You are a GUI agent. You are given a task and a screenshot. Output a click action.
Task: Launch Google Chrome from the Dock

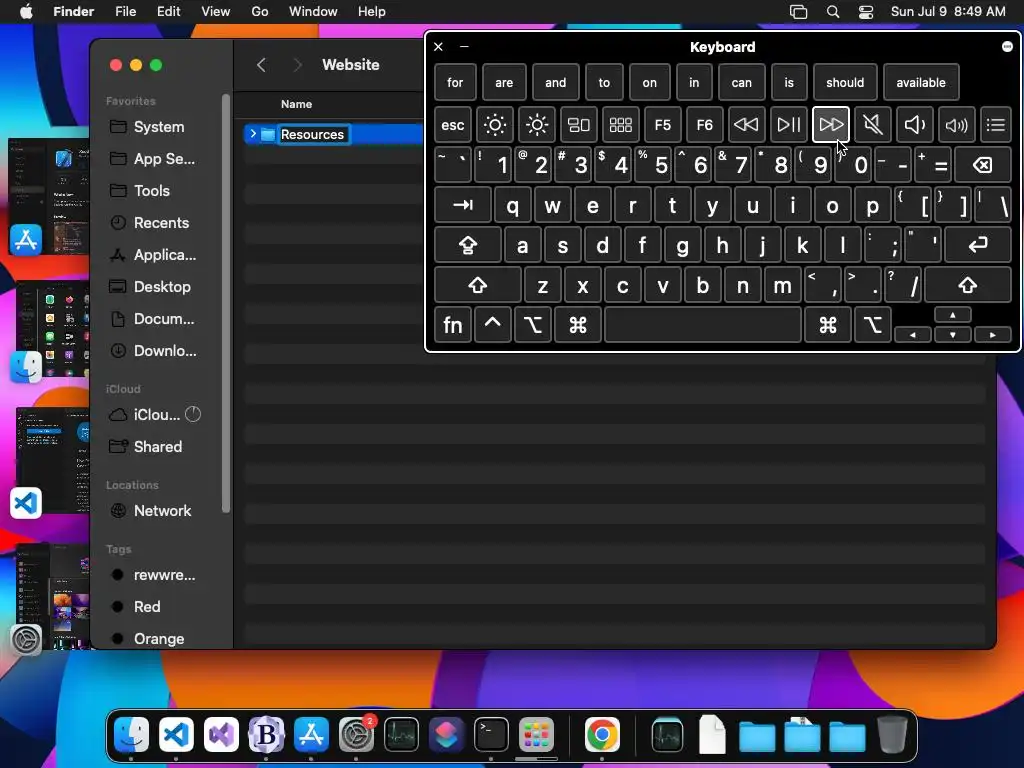tap(601, 735)
